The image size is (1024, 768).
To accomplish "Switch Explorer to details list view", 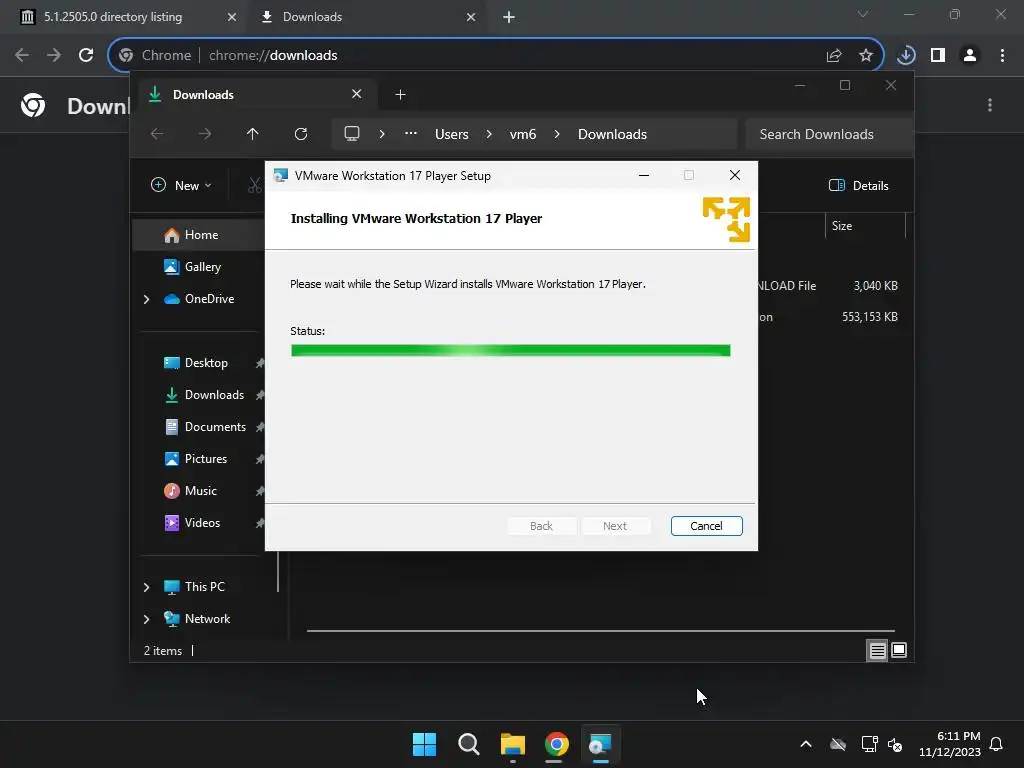I will pyautogui.click(x=877, y=650).
